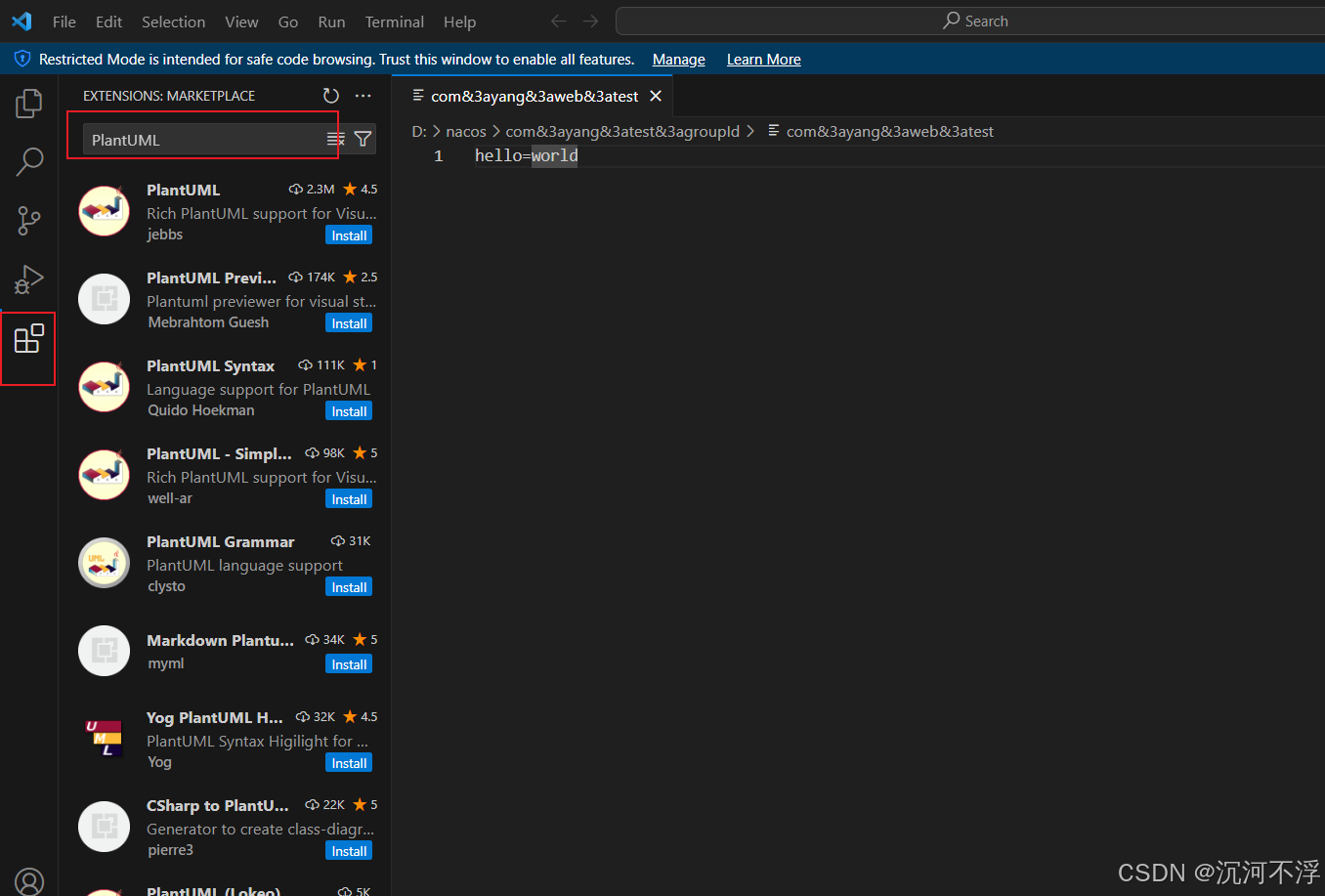
Task: Open the Selection menu
Action: 173,21
